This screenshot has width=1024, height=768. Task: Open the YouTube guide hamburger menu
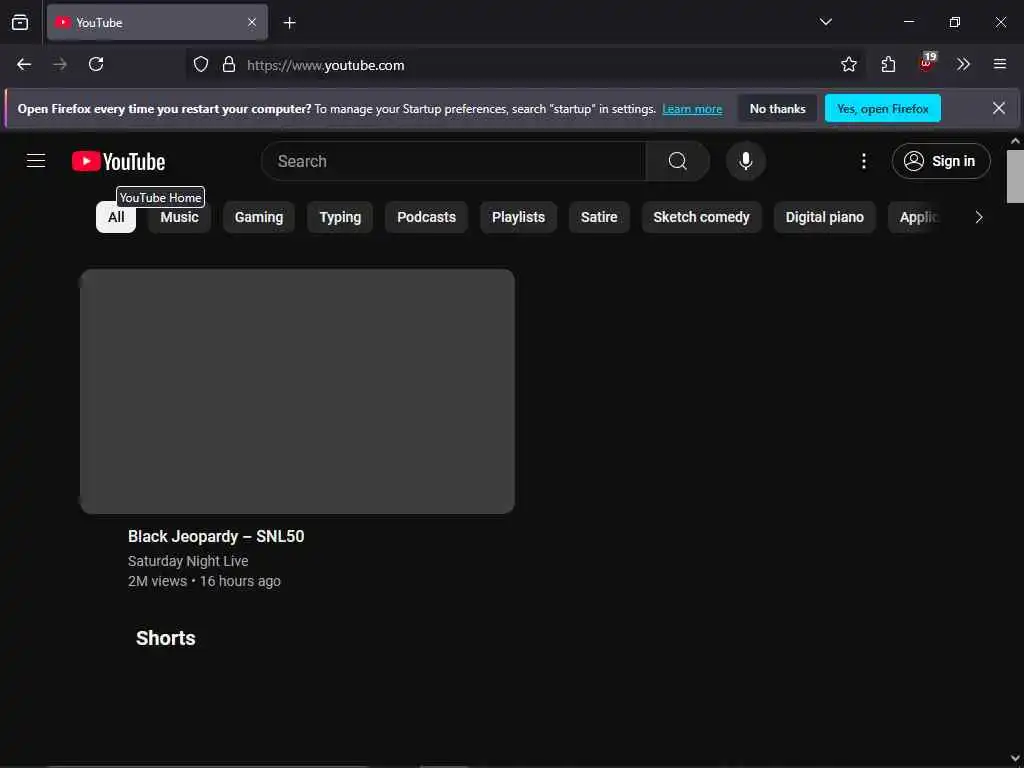coord(36,161)
